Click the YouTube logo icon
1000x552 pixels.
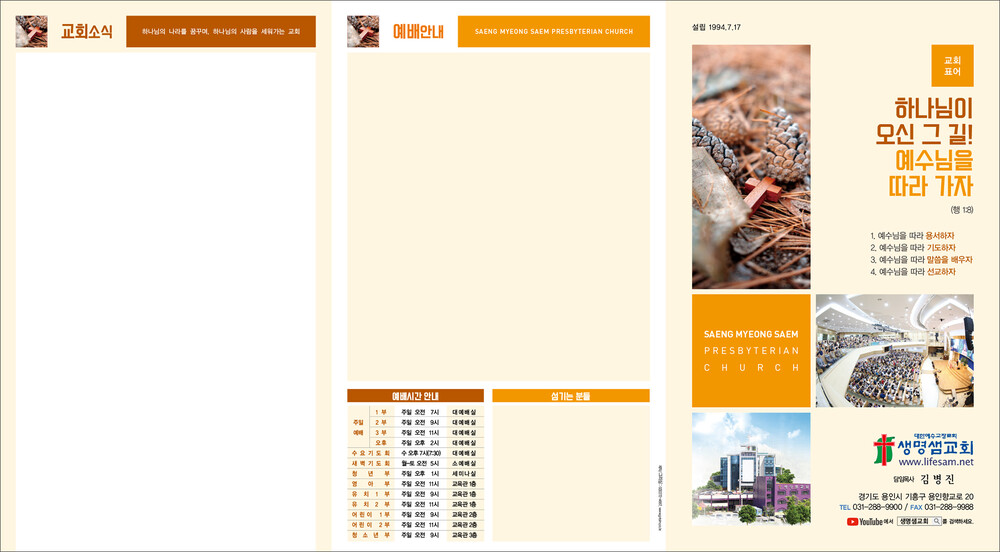853,521
